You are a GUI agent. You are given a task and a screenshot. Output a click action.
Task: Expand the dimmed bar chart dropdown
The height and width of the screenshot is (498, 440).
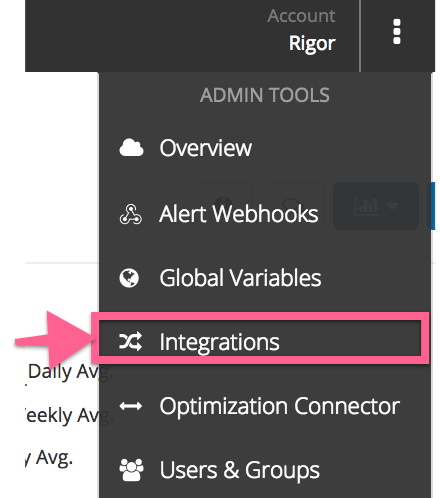point(376,206)
